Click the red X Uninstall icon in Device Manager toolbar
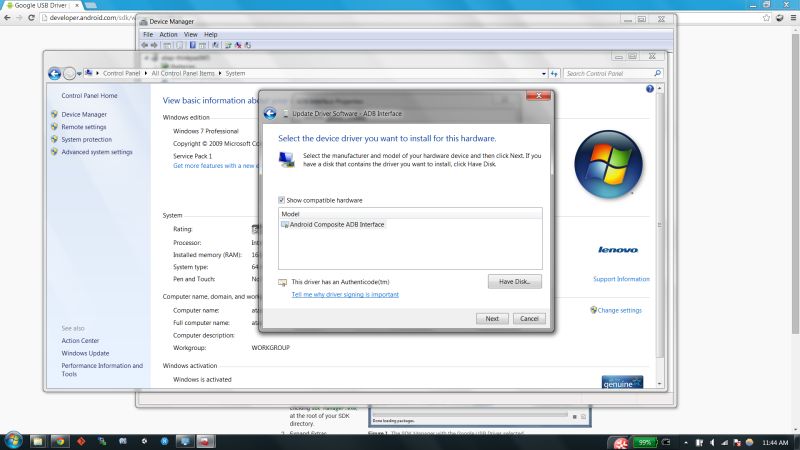The image size is (800, 450). click(238, 45)
